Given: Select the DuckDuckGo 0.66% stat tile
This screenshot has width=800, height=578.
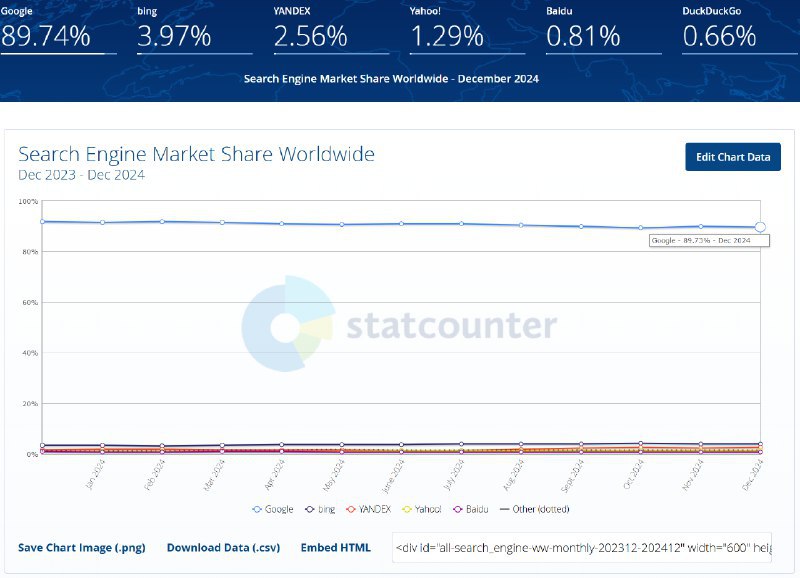Looking at the screenshot, I should [x=738, y=30].
